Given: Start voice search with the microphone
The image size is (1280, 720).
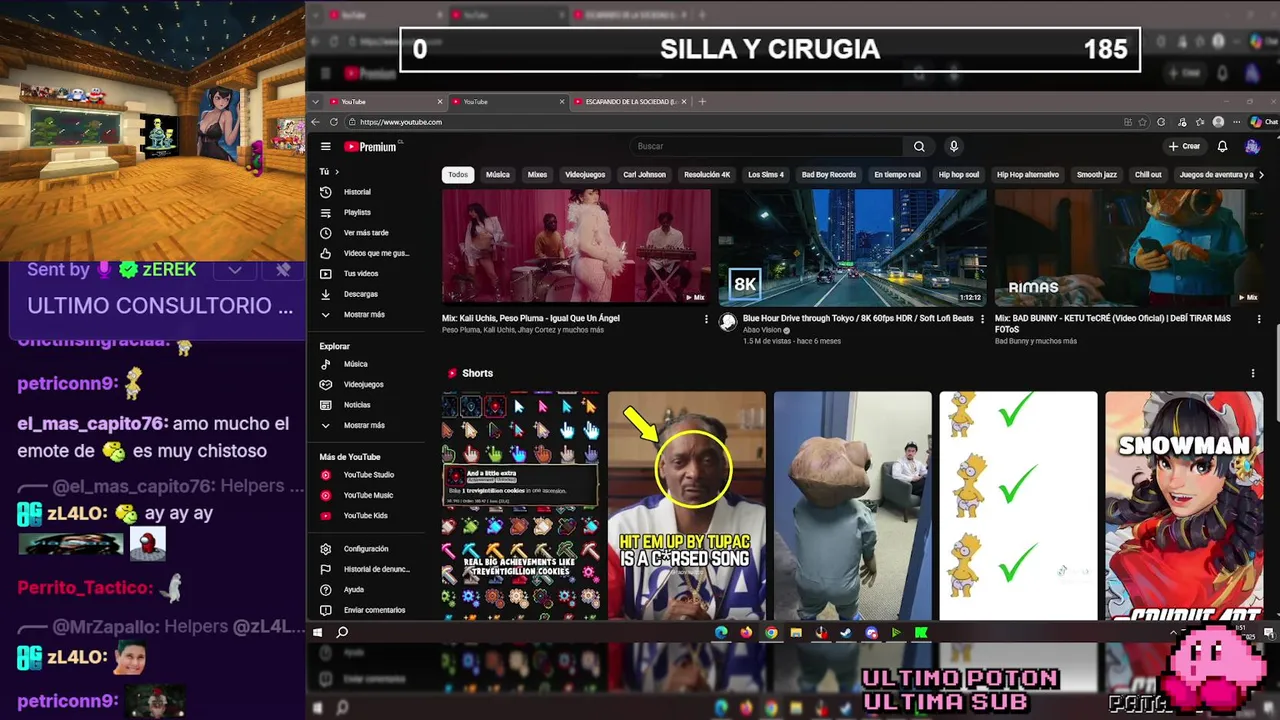Looking at the screenshot, I should (953, 146).
